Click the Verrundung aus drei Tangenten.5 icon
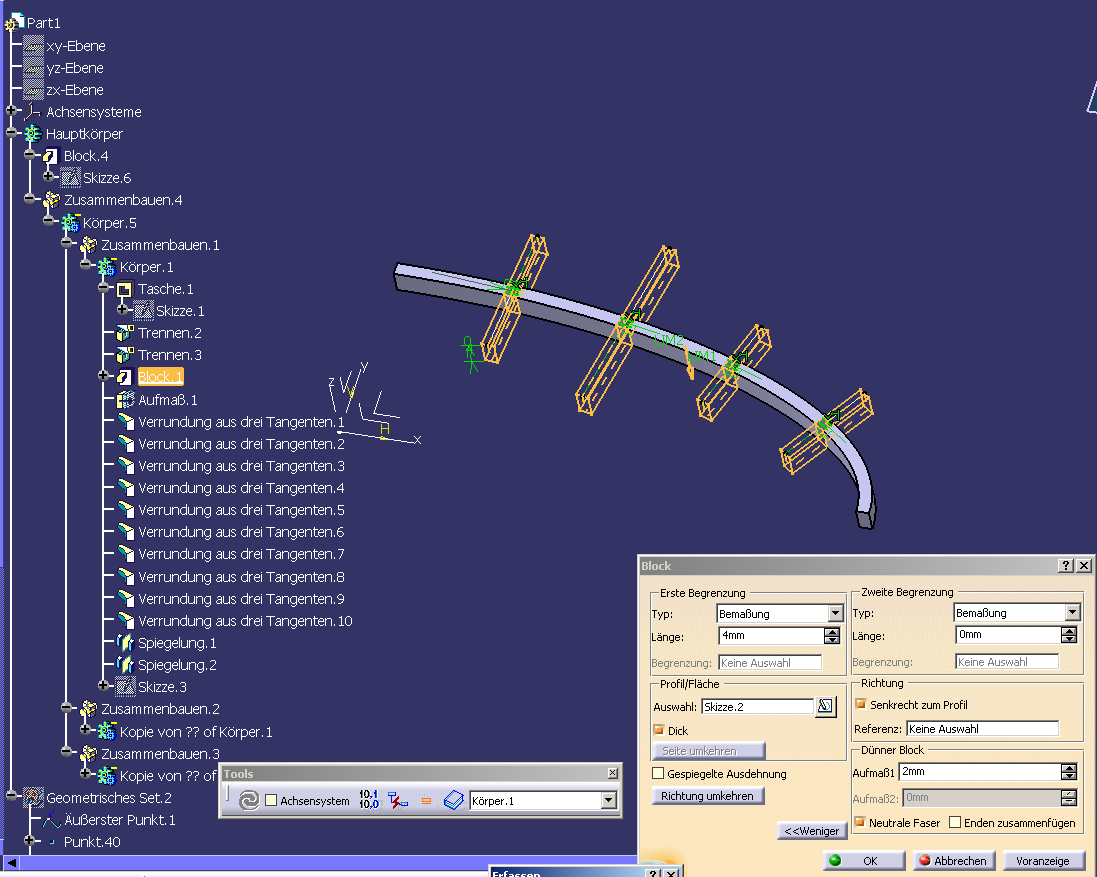Viewport: 1097px width, 877px height. (125, 510)
